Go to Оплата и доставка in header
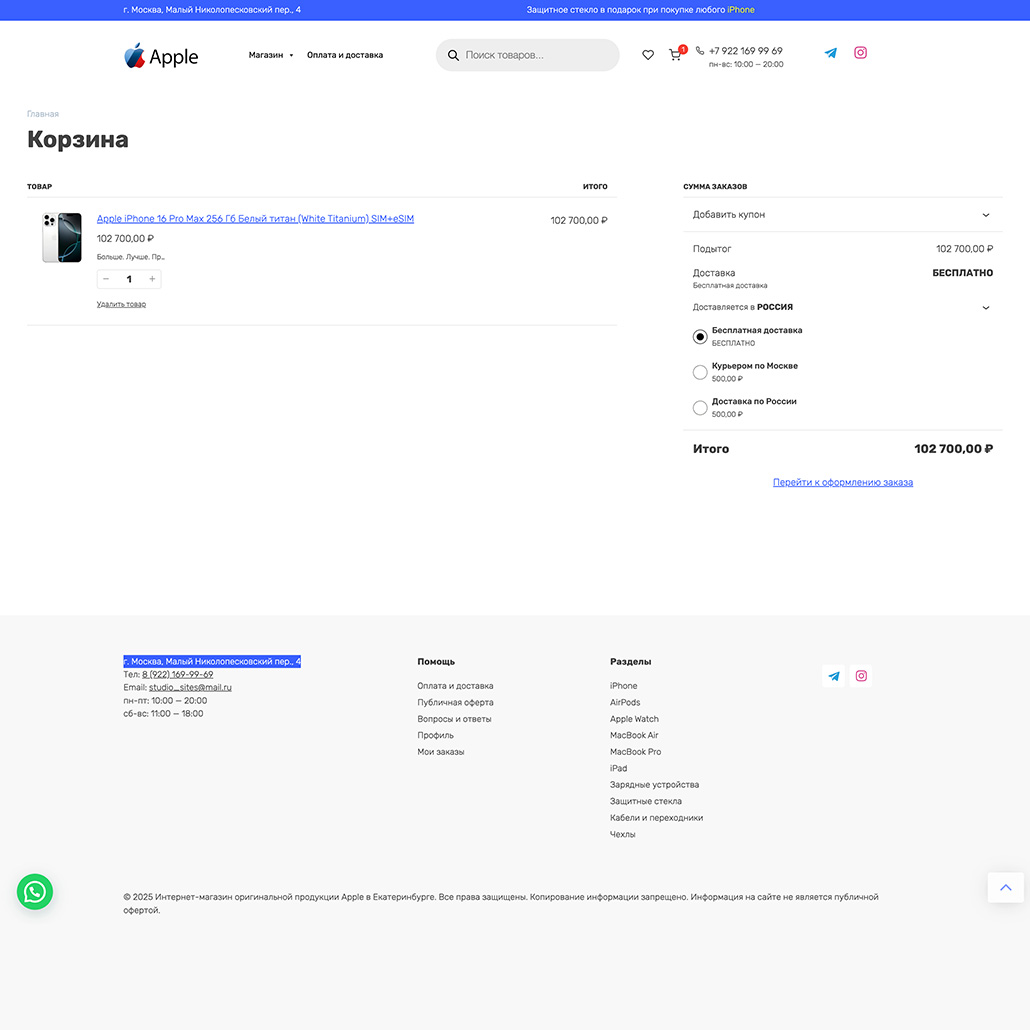This screenshot has width=1030, height=1030. pyautogui.click(x=345, y=55)
